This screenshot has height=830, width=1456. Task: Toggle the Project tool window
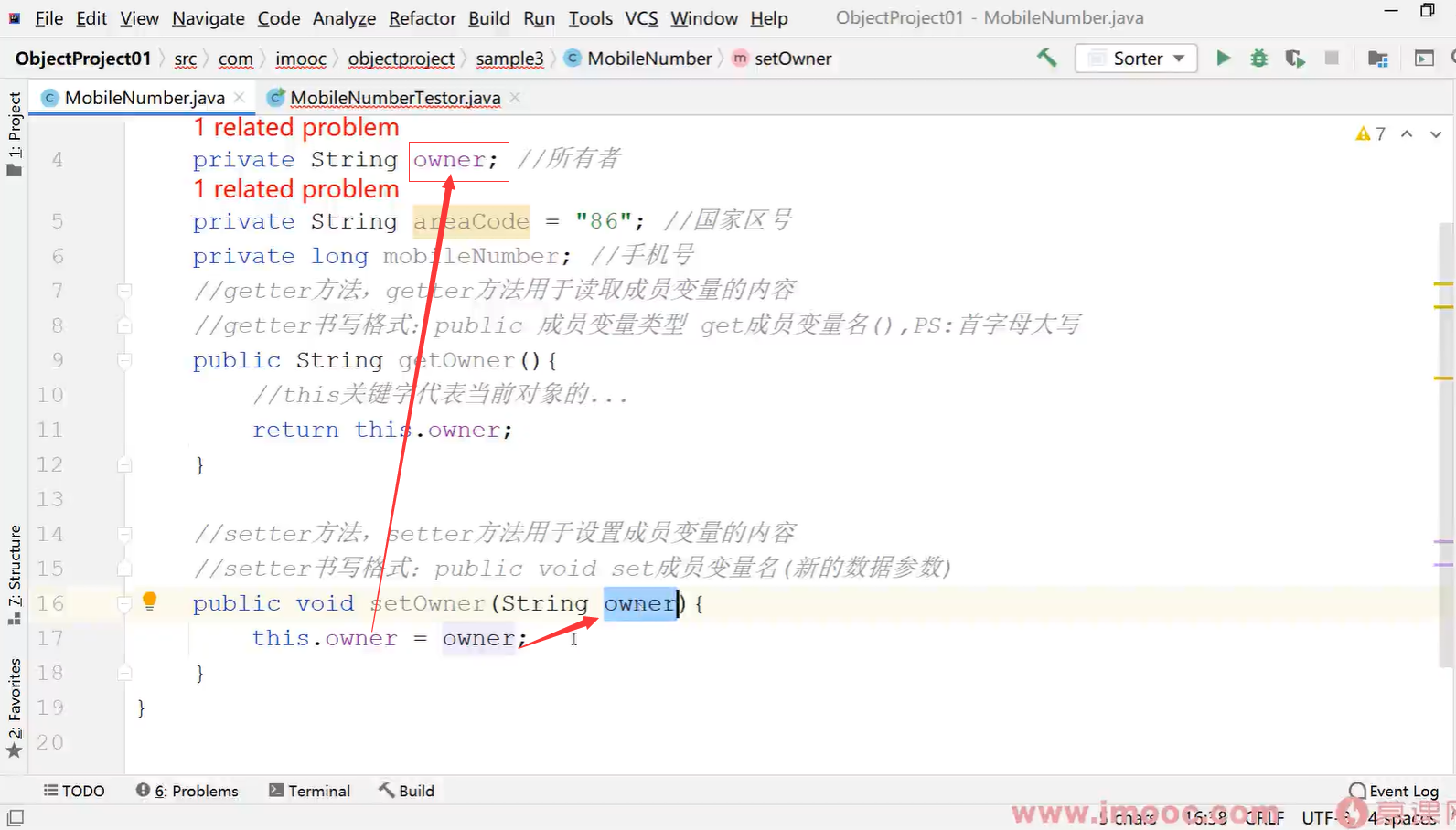(x=15, y=133)
